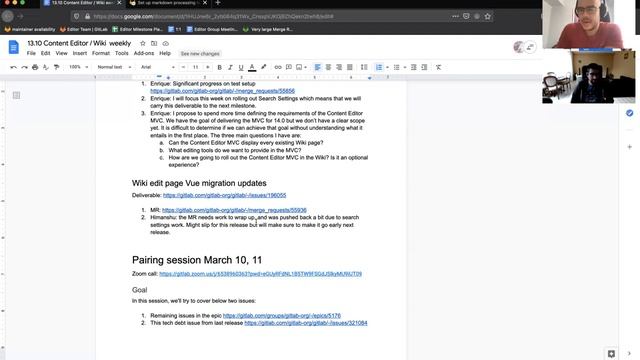Click the Undo arrow in the toolbar
640x360 pixels.
coord(13,67)
